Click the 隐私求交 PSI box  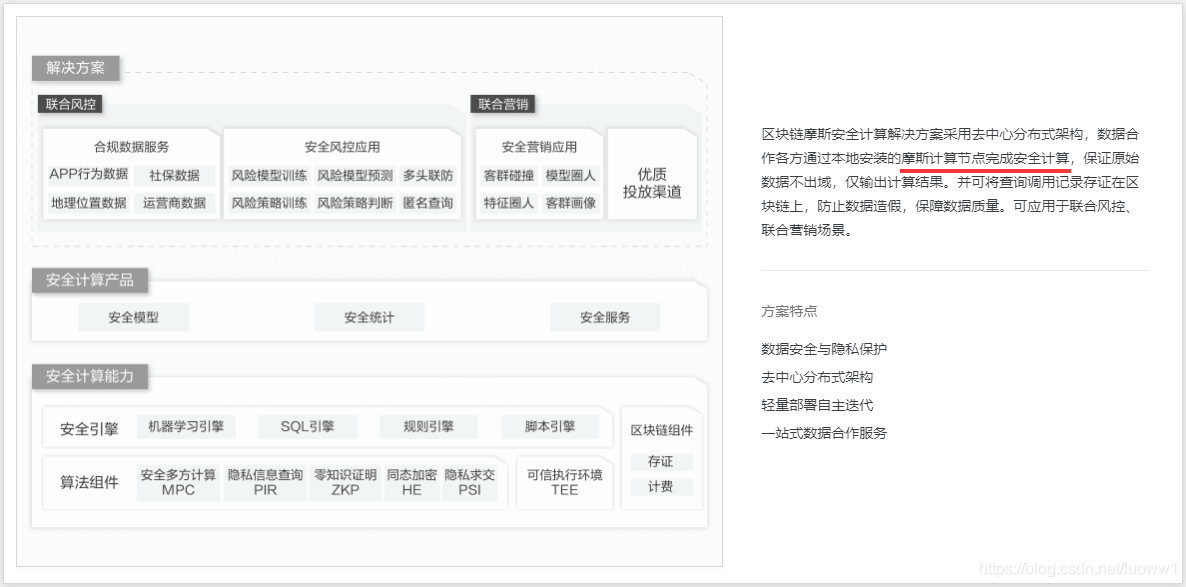pos(470,483)
